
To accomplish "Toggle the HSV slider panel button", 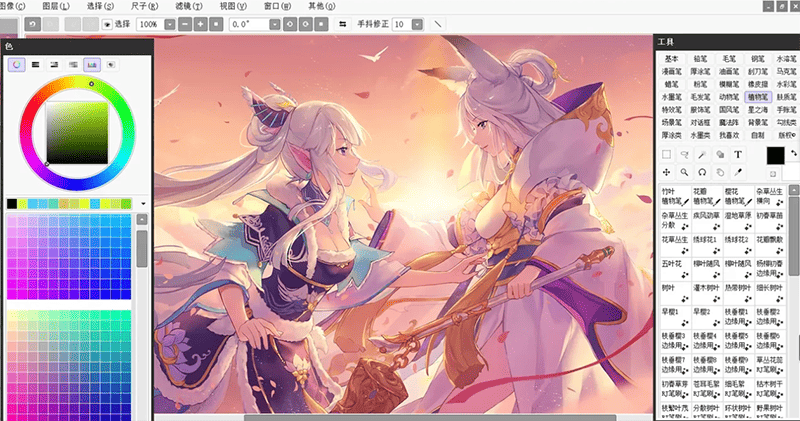I will pyautogui.click(x=55, y=65).
